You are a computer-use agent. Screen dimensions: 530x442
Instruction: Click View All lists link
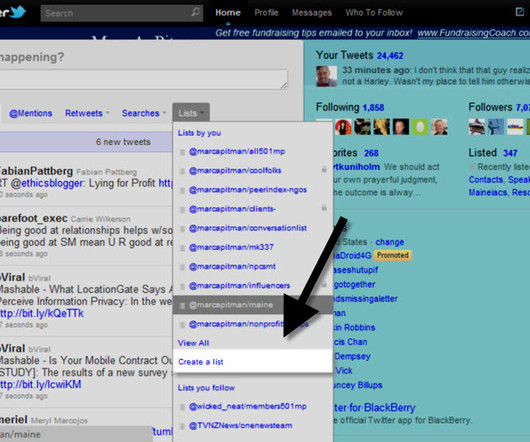[x=193, y=343]
